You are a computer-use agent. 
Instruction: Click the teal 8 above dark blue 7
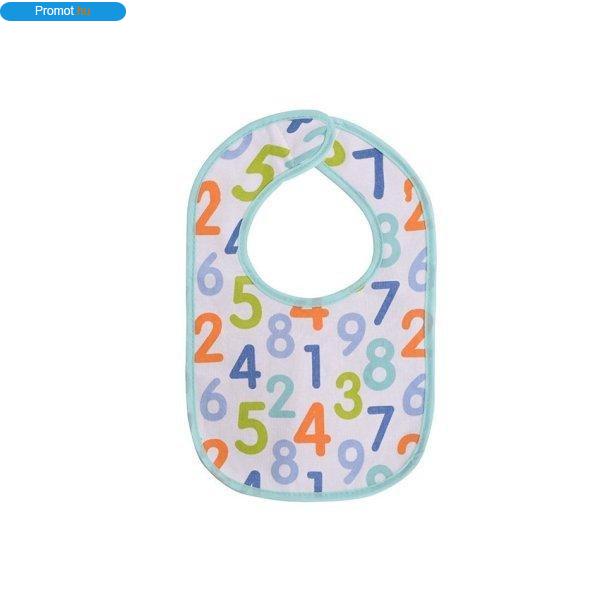(x=379, y=364)
